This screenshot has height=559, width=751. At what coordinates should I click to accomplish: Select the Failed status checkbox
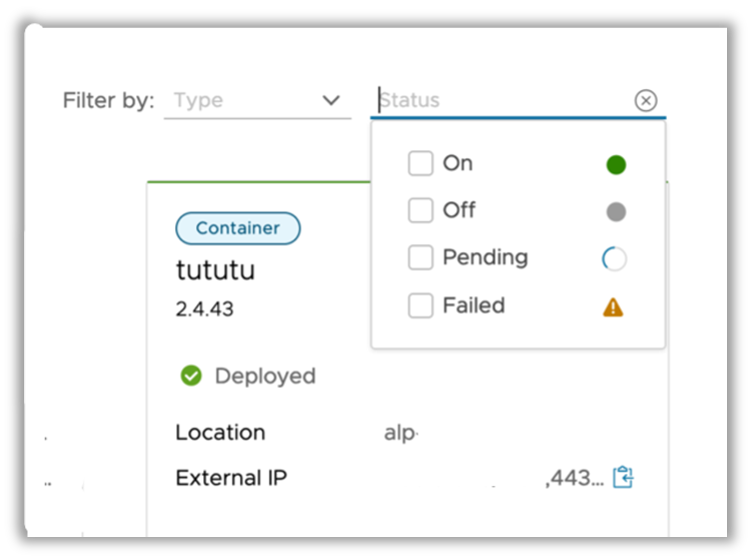[x=420, y=306]
